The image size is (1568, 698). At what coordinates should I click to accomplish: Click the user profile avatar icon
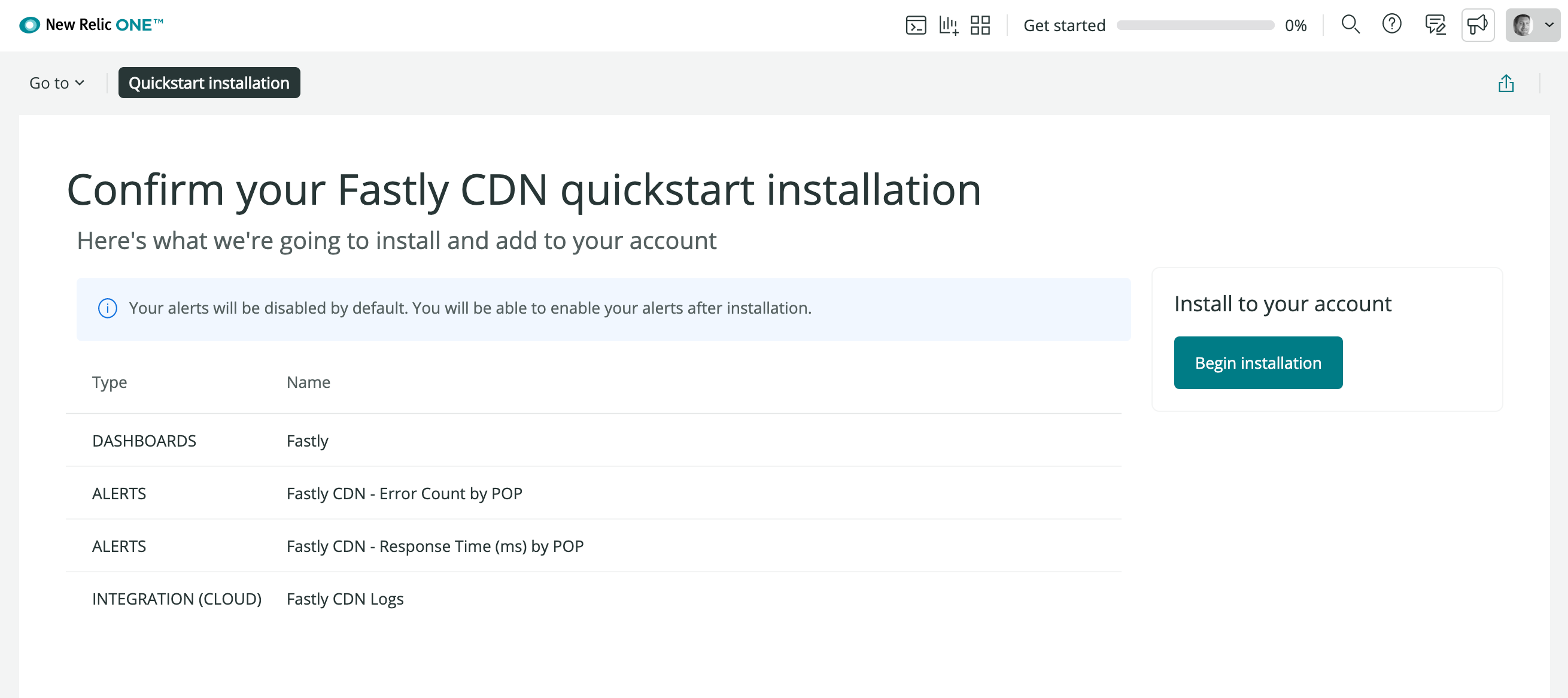1523,25
